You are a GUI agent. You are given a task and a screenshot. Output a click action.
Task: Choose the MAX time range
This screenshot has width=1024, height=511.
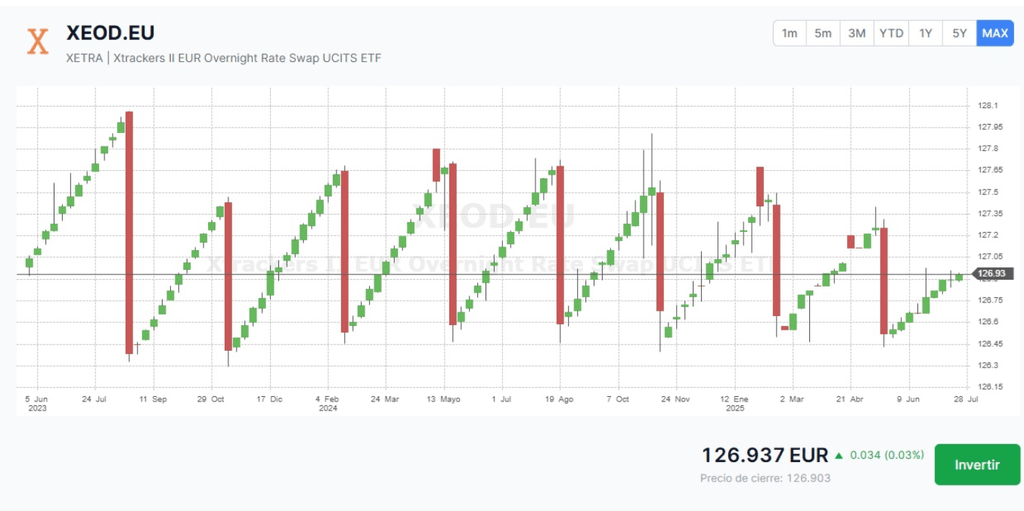[995, 33]
